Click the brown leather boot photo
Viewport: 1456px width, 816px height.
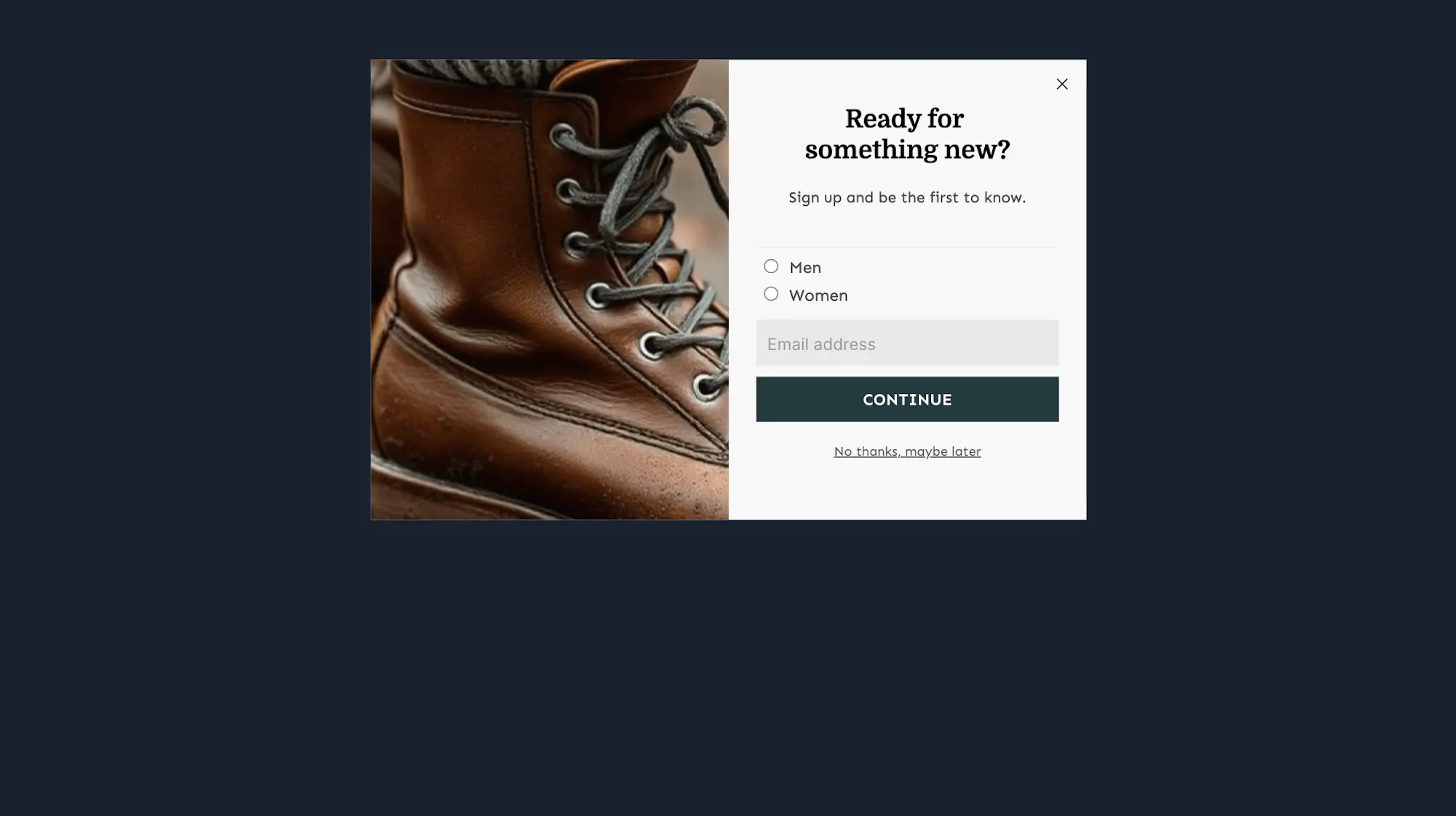550,290
